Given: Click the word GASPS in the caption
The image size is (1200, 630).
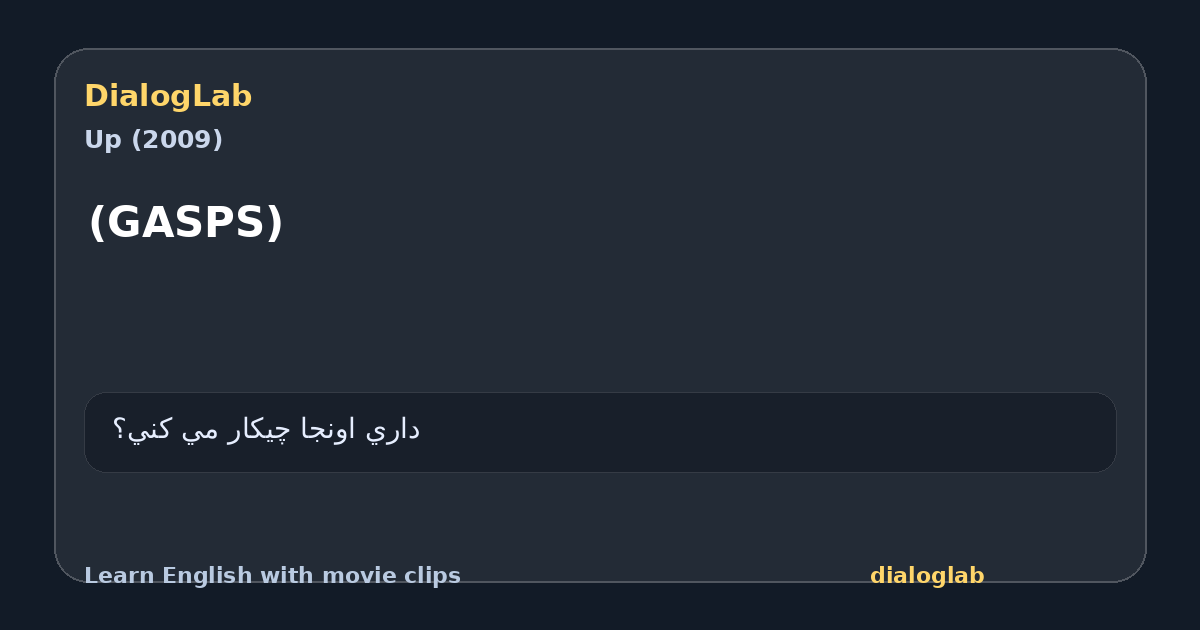Looking at the screenshot, I should point(186,223).
